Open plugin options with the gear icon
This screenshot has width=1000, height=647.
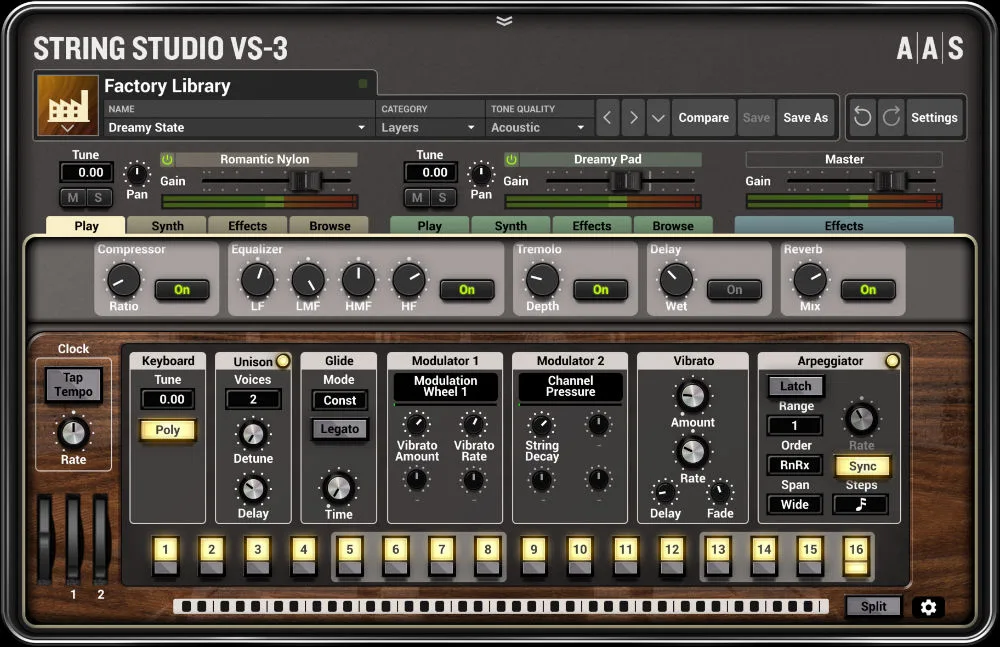[929, 606]
